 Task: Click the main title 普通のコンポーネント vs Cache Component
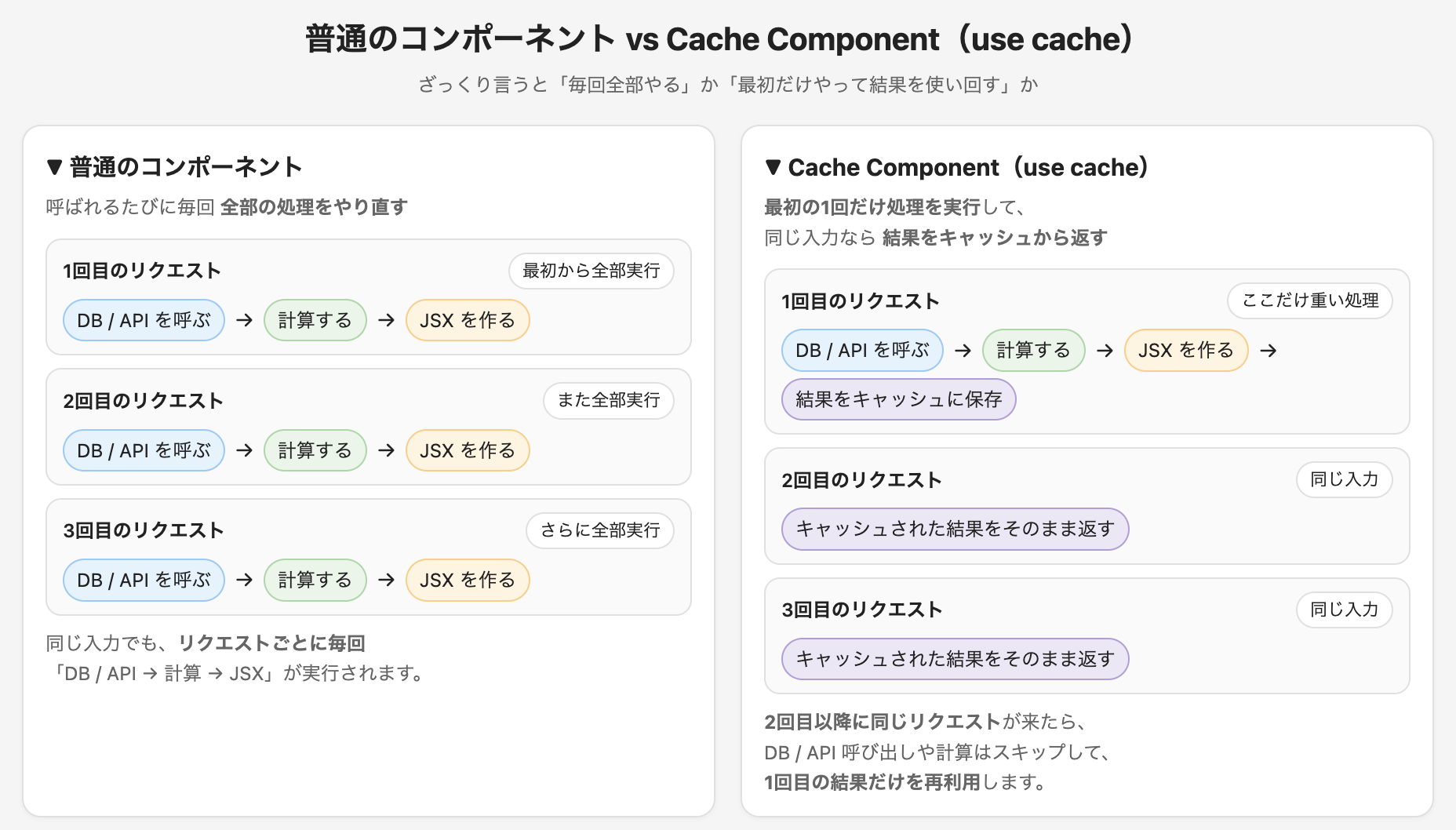point(719,39)
